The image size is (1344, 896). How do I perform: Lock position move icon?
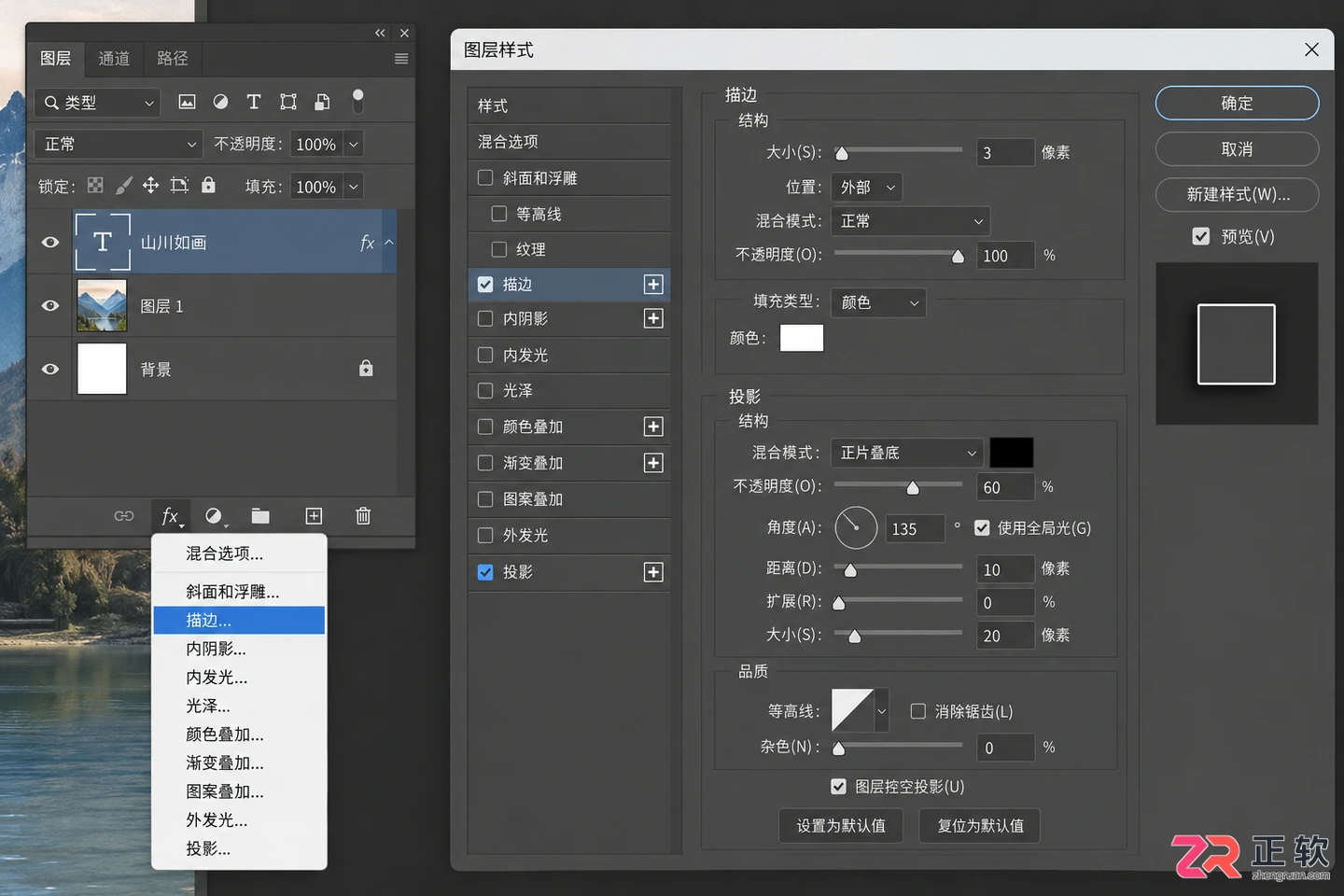click(x=150, y=186)
